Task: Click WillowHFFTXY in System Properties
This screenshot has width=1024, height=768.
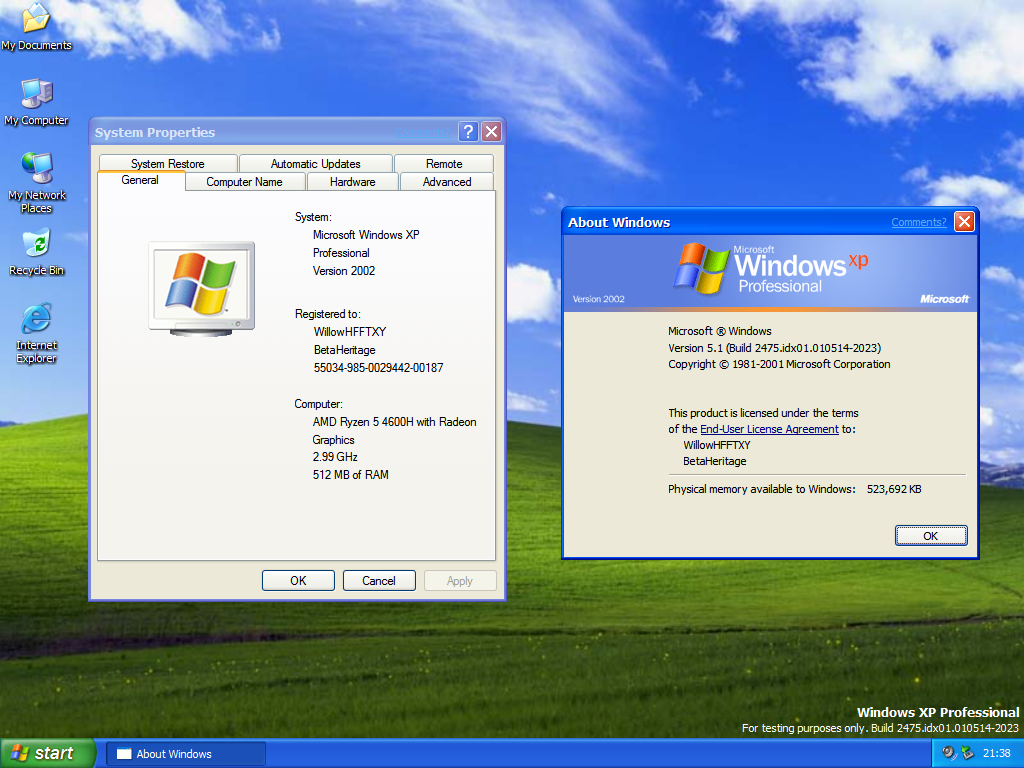Action: click(350, 332)
